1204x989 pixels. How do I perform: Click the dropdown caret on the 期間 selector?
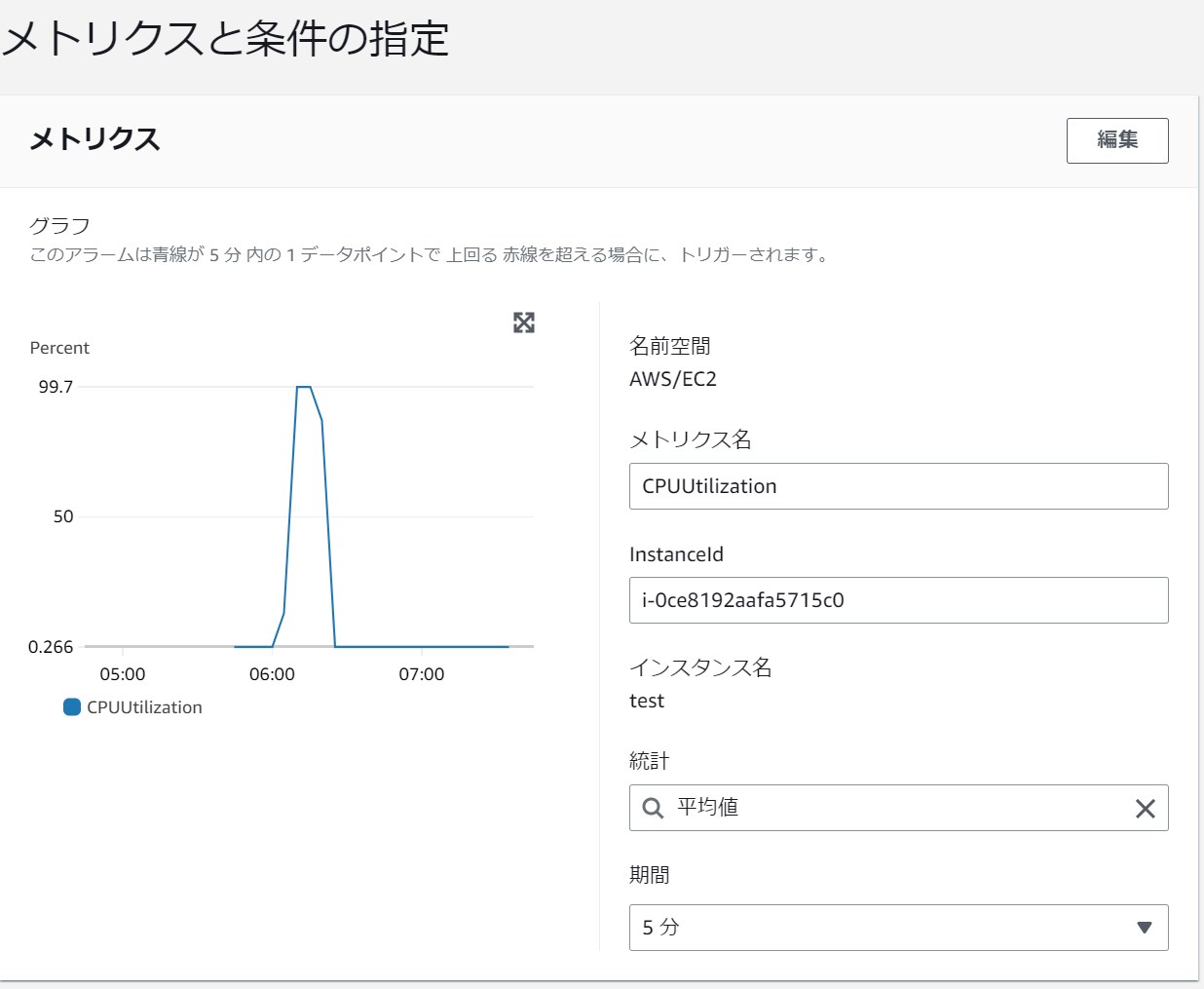1147,928
